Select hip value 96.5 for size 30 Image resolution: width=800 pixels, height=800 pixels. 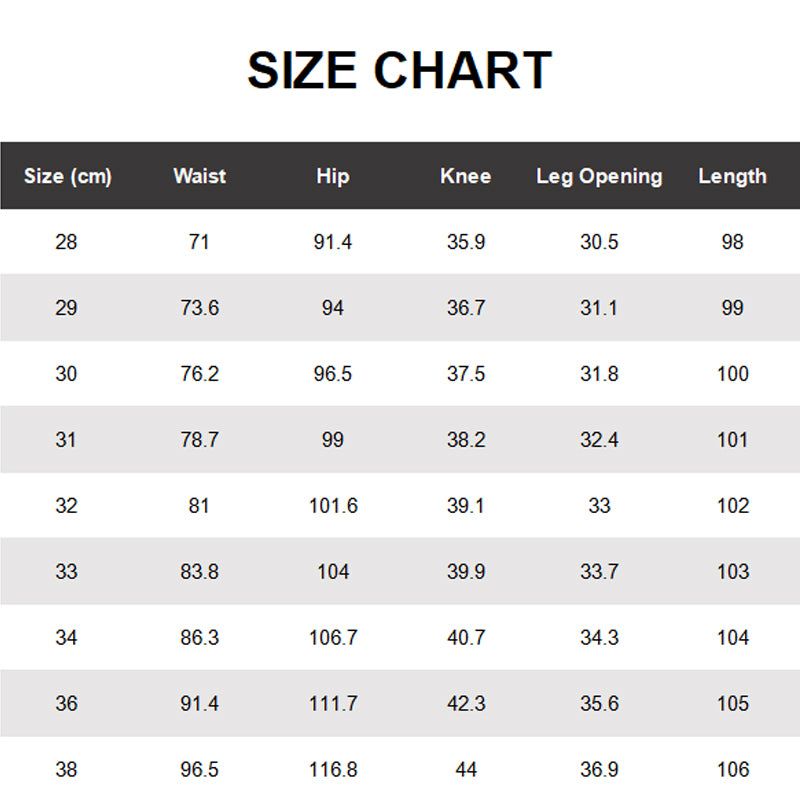332,374
